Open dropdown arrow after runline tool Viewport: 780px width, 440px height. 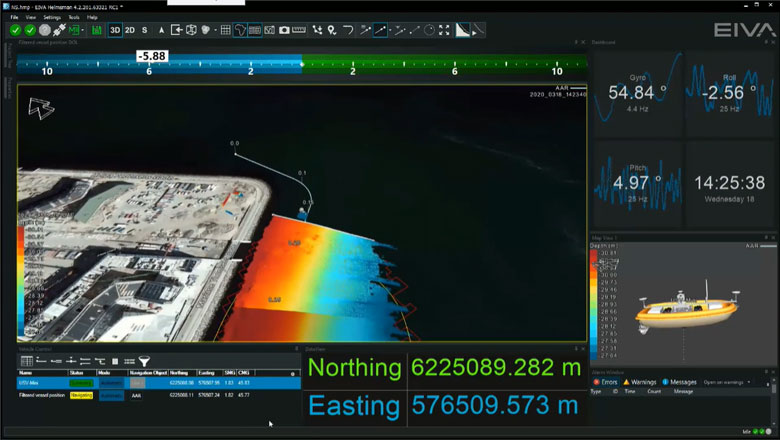390,31
